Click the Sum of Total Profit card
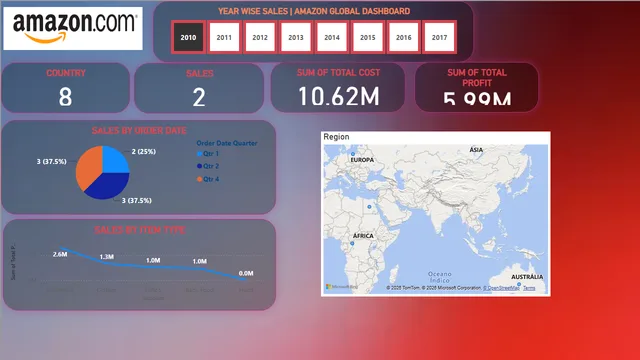Image resolution: width=640 pixels, height=360 pixels. point(477,87)
